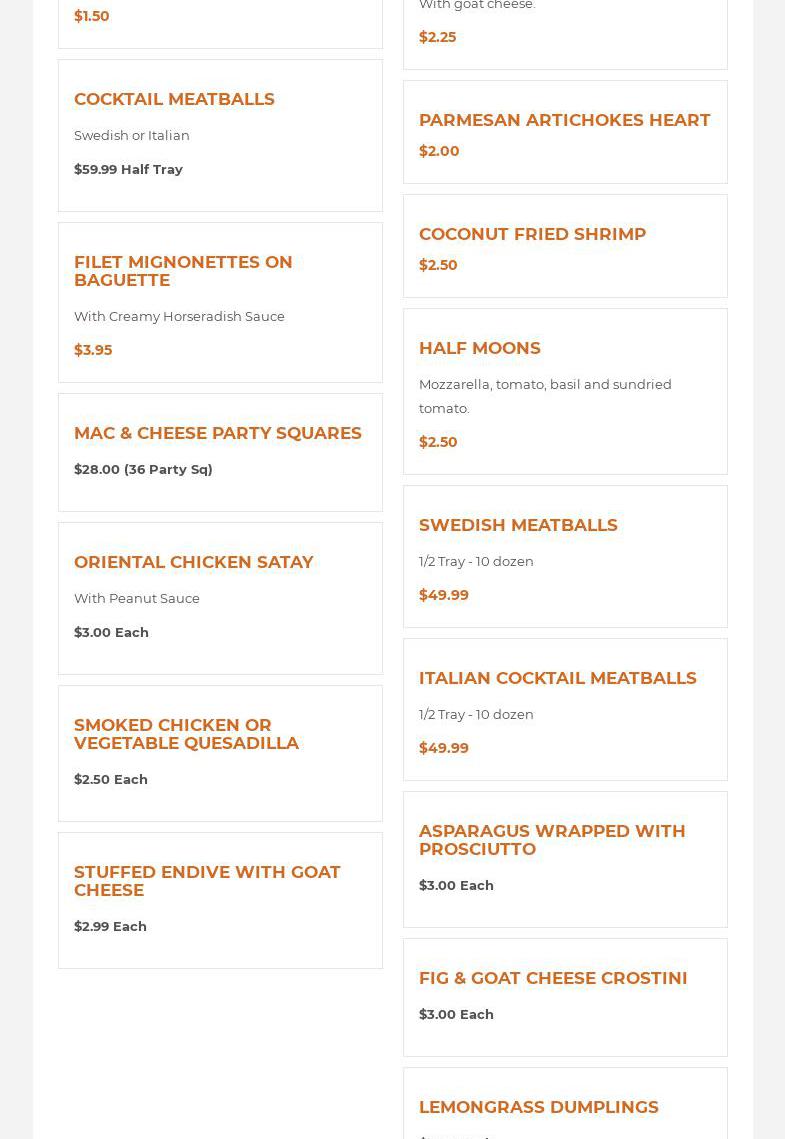
Task: Click the Cocktail Meatballs item title
Action: 174,99
